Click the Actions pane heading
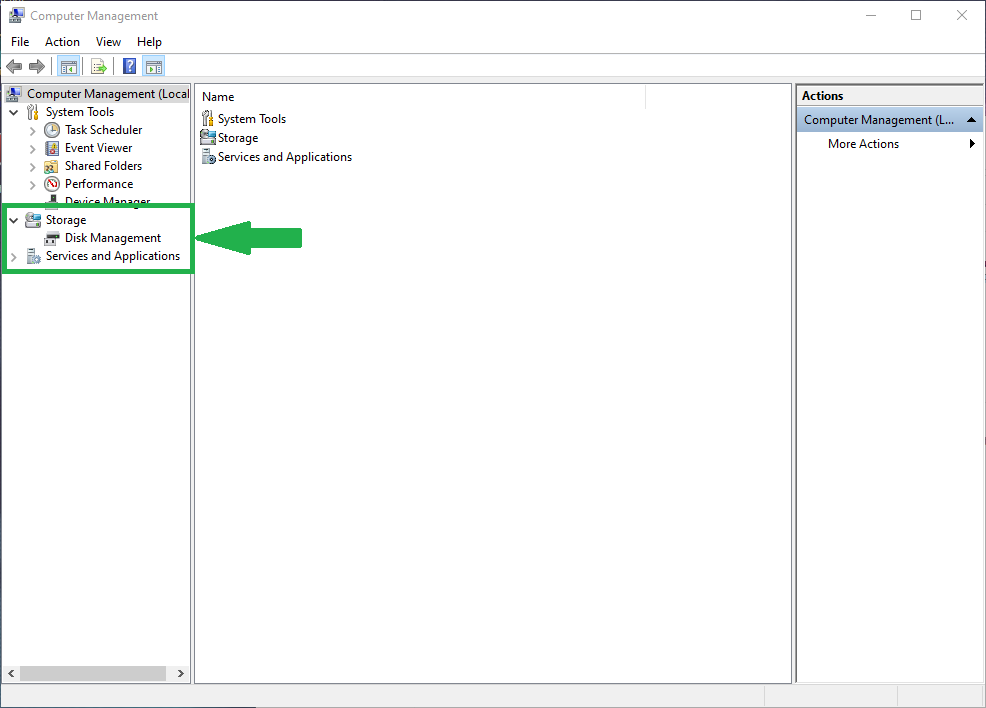 tap(823, 96)
